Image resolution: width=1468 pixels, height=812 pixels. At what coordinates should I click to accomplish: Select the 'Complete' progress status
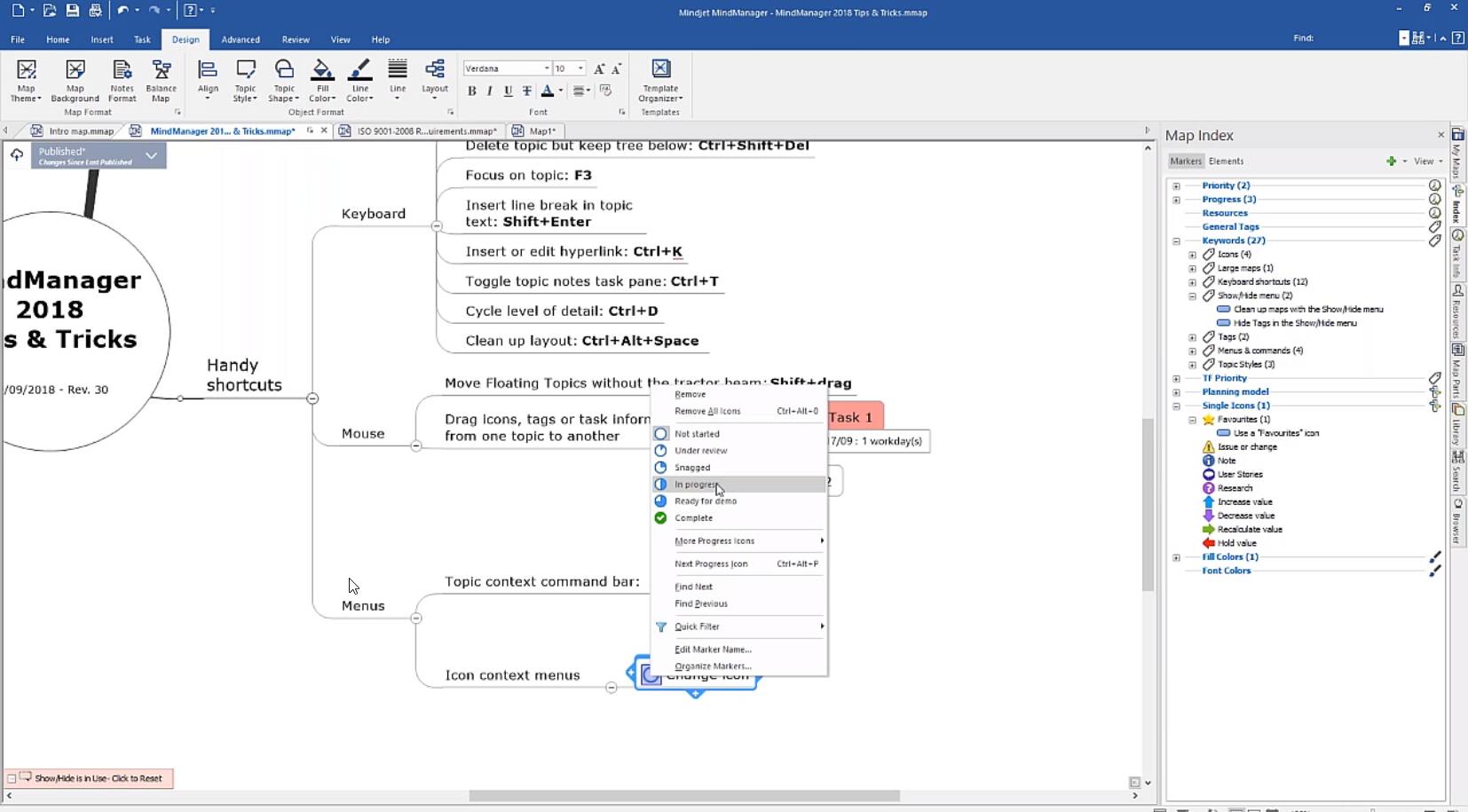(693, 517)
